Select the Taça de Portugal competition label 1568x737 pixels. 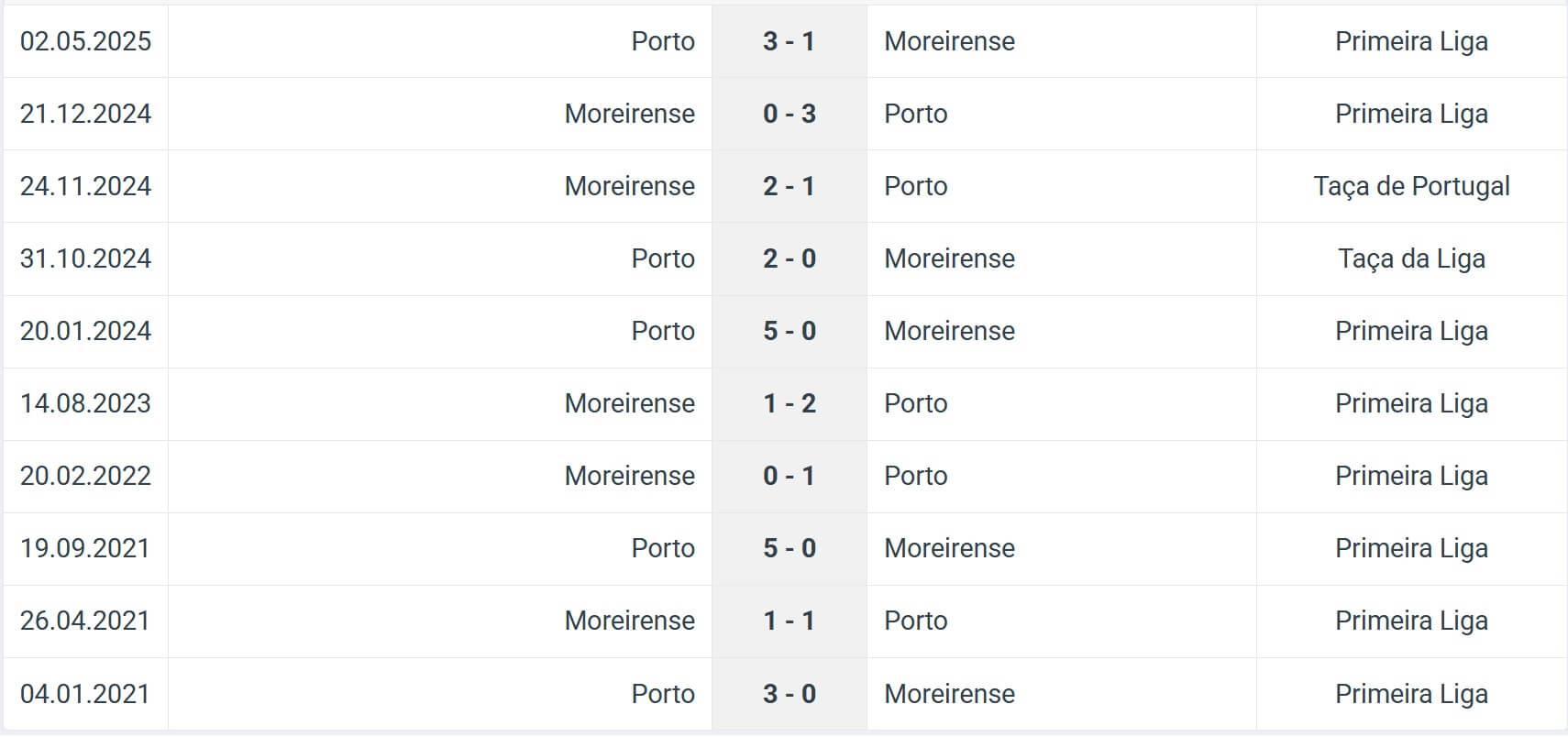click(1411, 186)
